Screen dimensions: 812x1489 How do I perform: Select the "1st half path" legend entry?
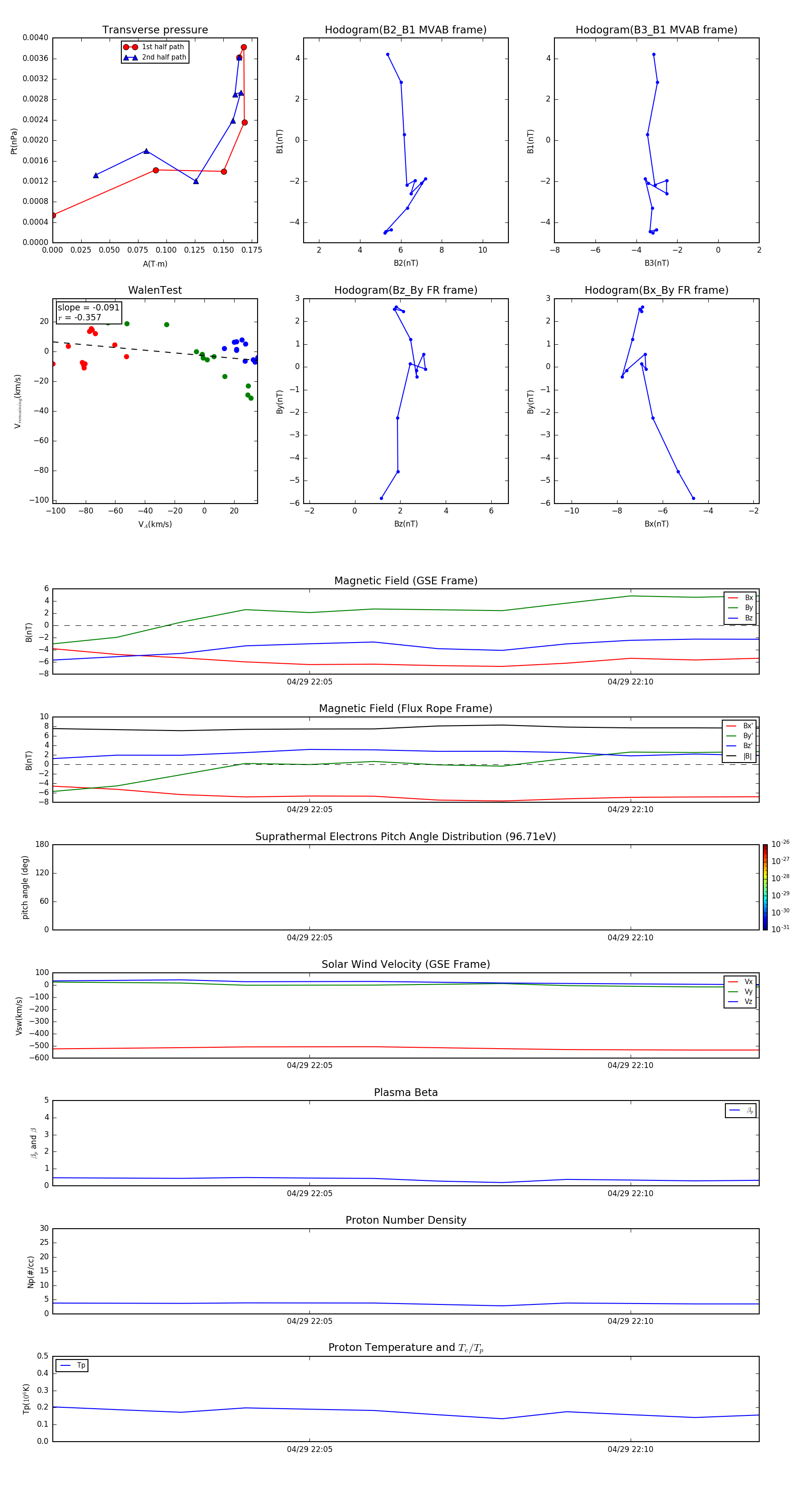[x=154, y=47]
